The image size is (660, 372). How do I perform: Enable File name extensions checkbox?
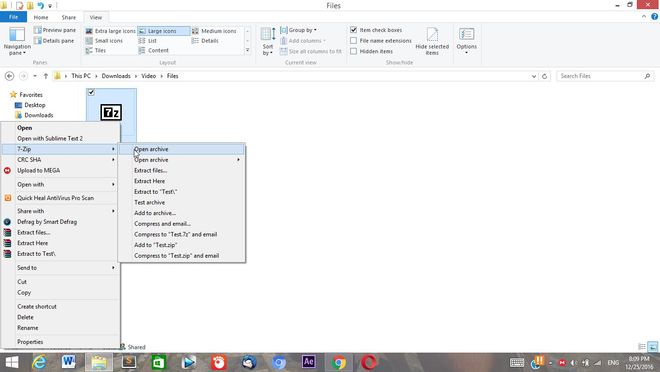pyautogui.click(x=354, y=41)
